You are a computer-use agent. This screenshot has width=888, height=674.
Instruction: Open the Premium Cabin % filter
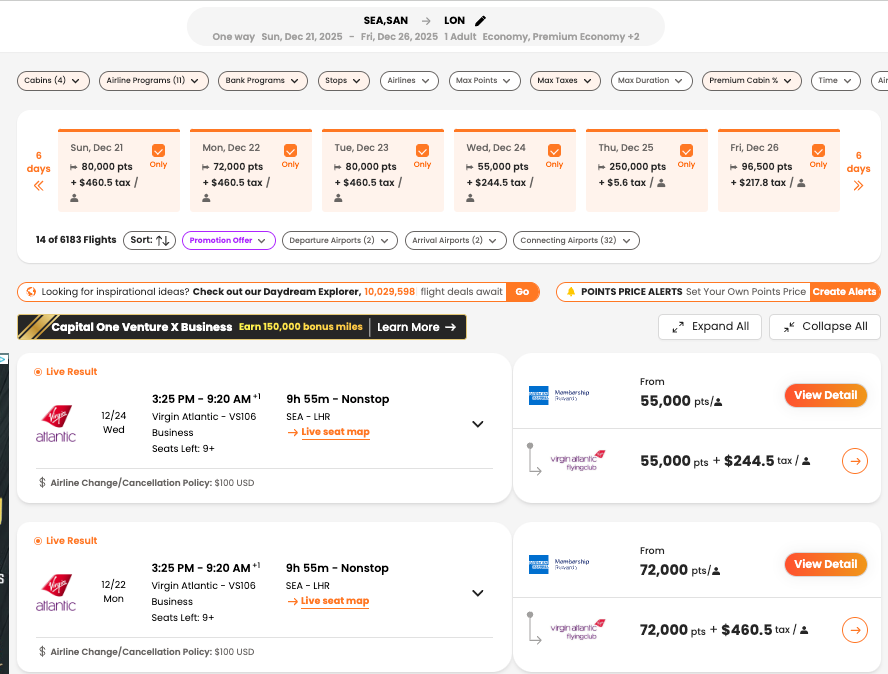(x=752, y=80)
